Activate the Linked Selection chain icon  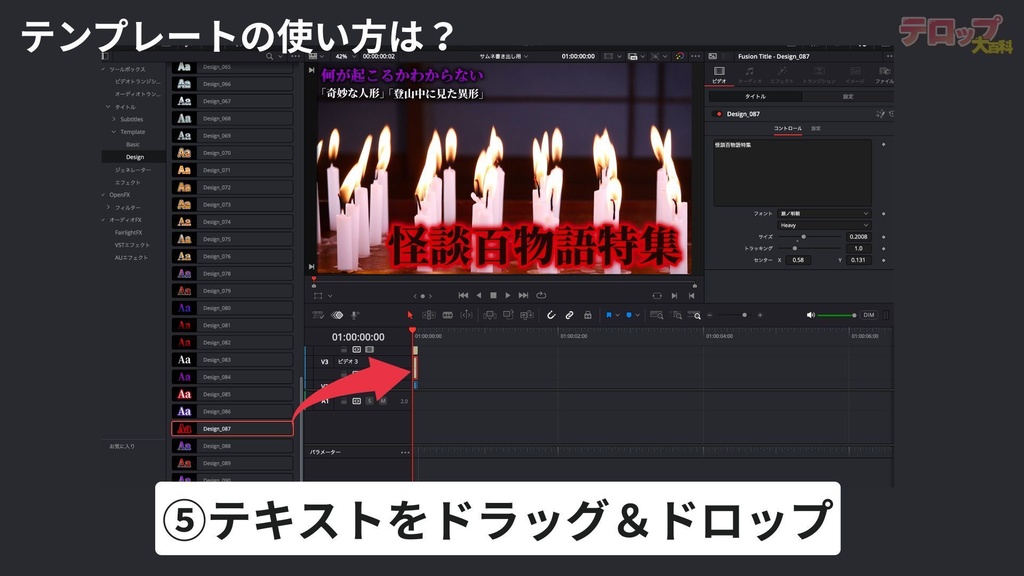tap(568, 315)
